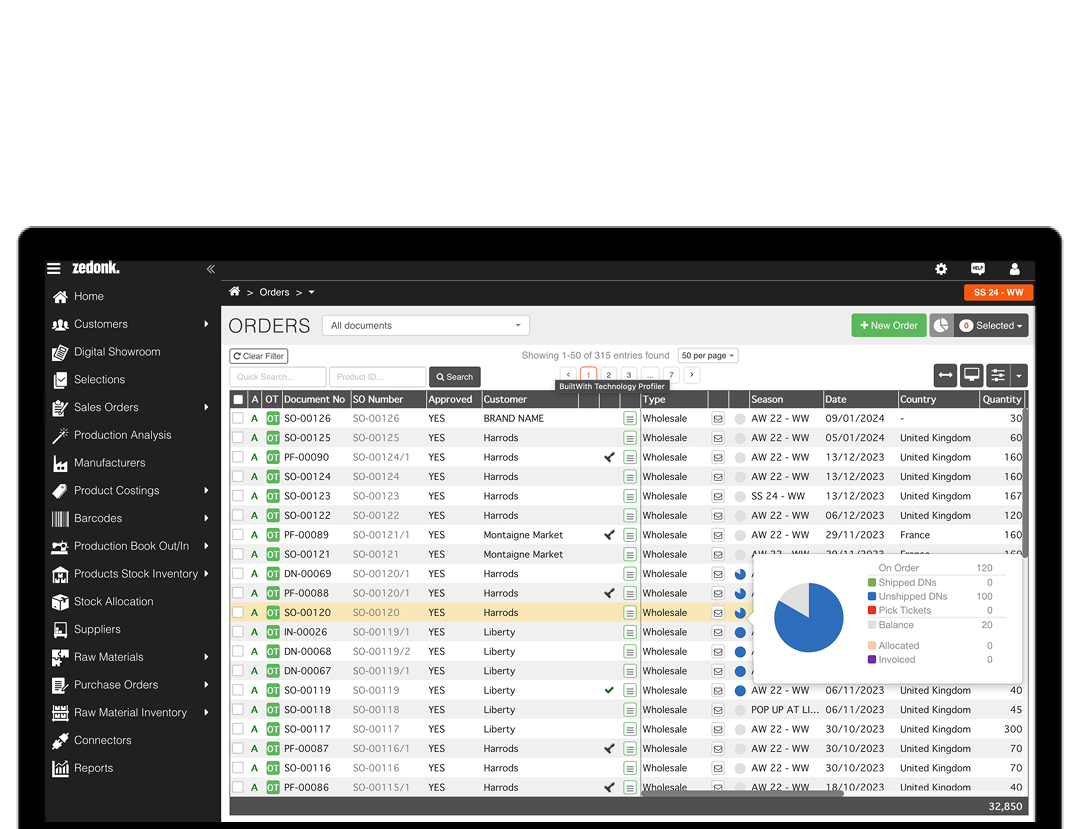Viewport: 1080px width, 829px height.
Task: Toggle full-width view arrows icon
Action: click(x=945, y=375)
